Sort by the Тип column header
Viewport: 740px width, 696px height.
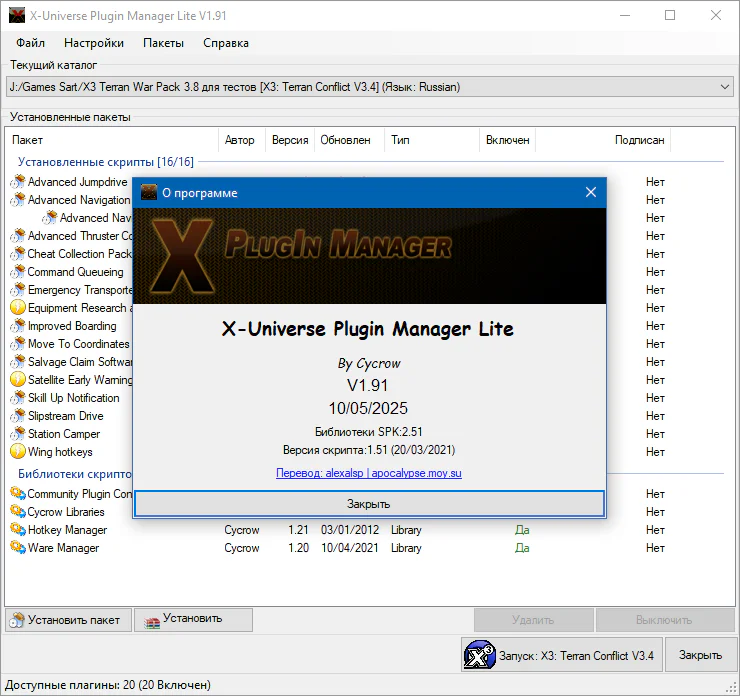coord(432,140)
